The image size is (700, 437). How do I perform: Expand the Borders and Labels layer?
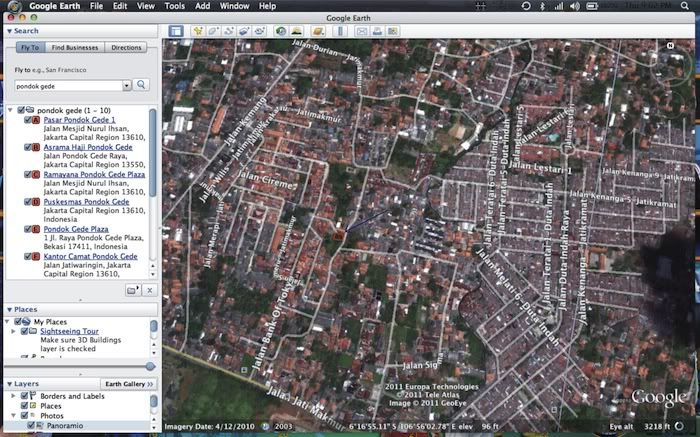point(13,396)
